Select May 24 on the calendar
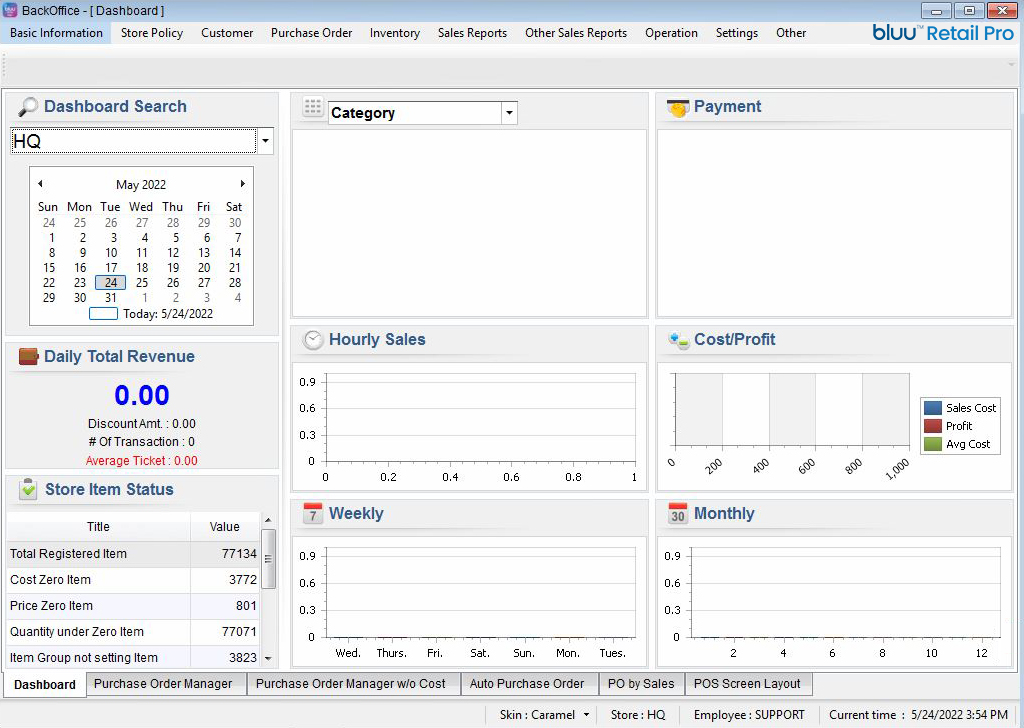Screen dimensions: 1024x728 click(110, 283)
